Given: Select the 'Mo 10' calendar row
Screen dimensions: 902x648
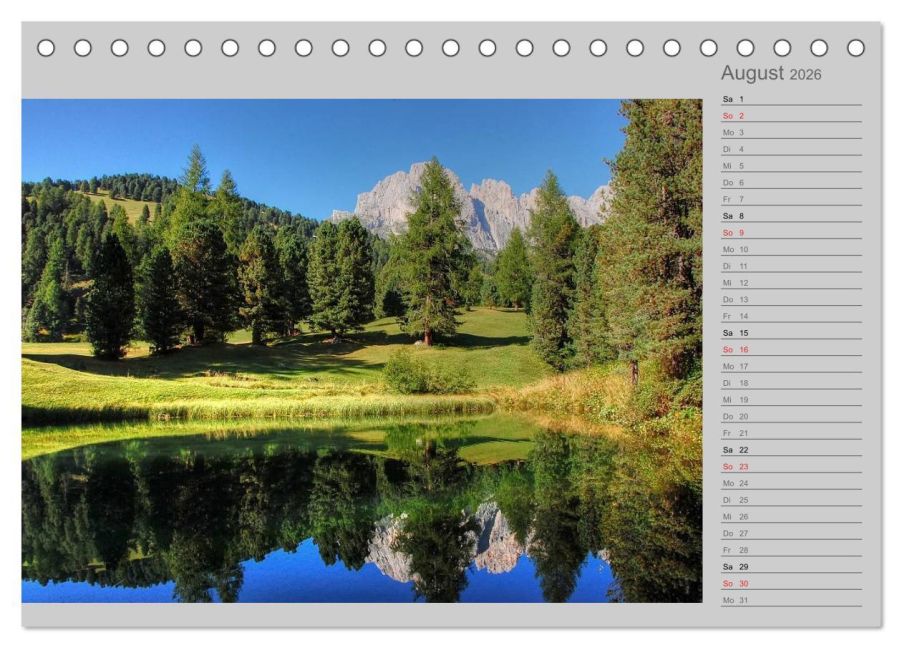Looking at the screenshot, I should point(792,249).
